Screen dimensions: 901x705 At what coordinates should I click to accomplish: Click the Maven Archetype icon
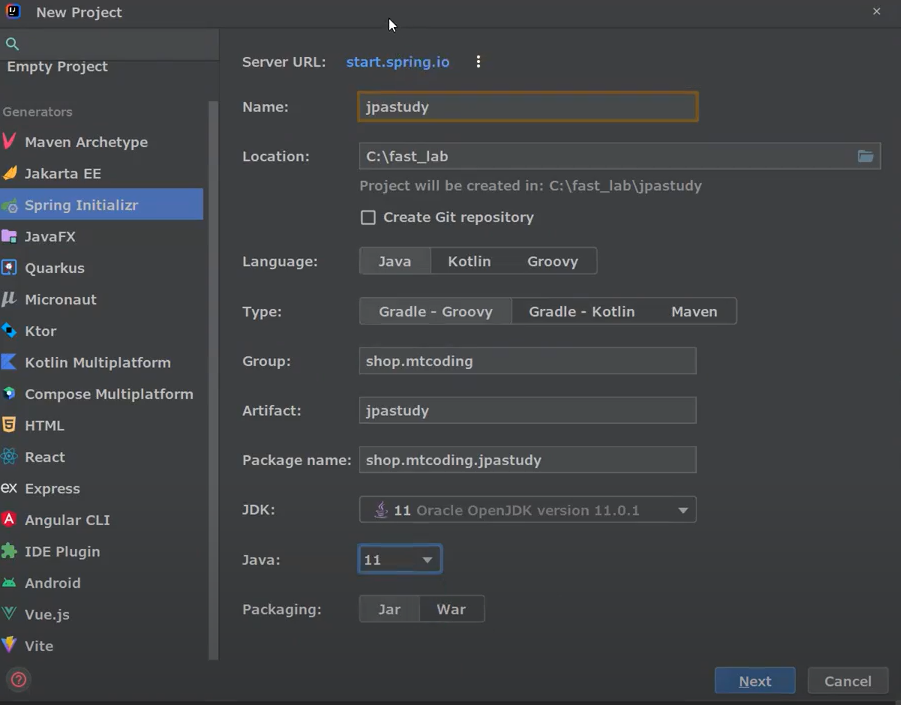[x=9, y=141]
